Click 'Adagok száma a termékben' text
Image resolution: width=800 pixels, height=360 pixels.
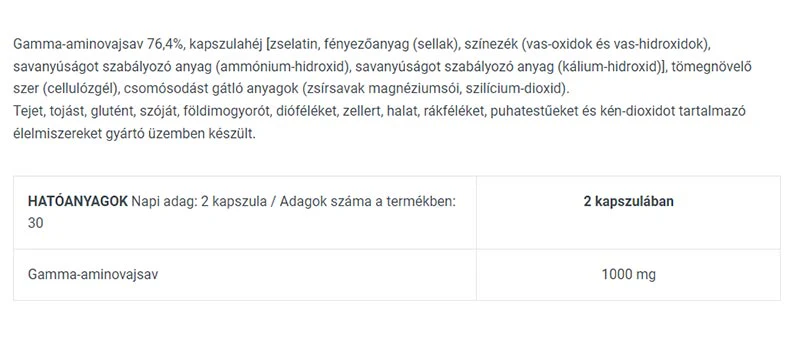pos(367,201)
